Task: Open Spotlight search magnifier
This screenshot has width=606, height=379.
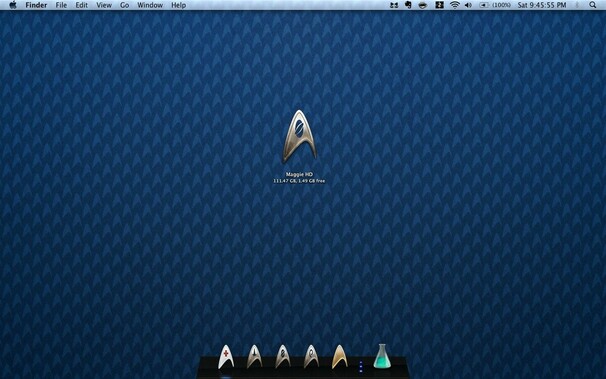Action: (x=592, y=5)
